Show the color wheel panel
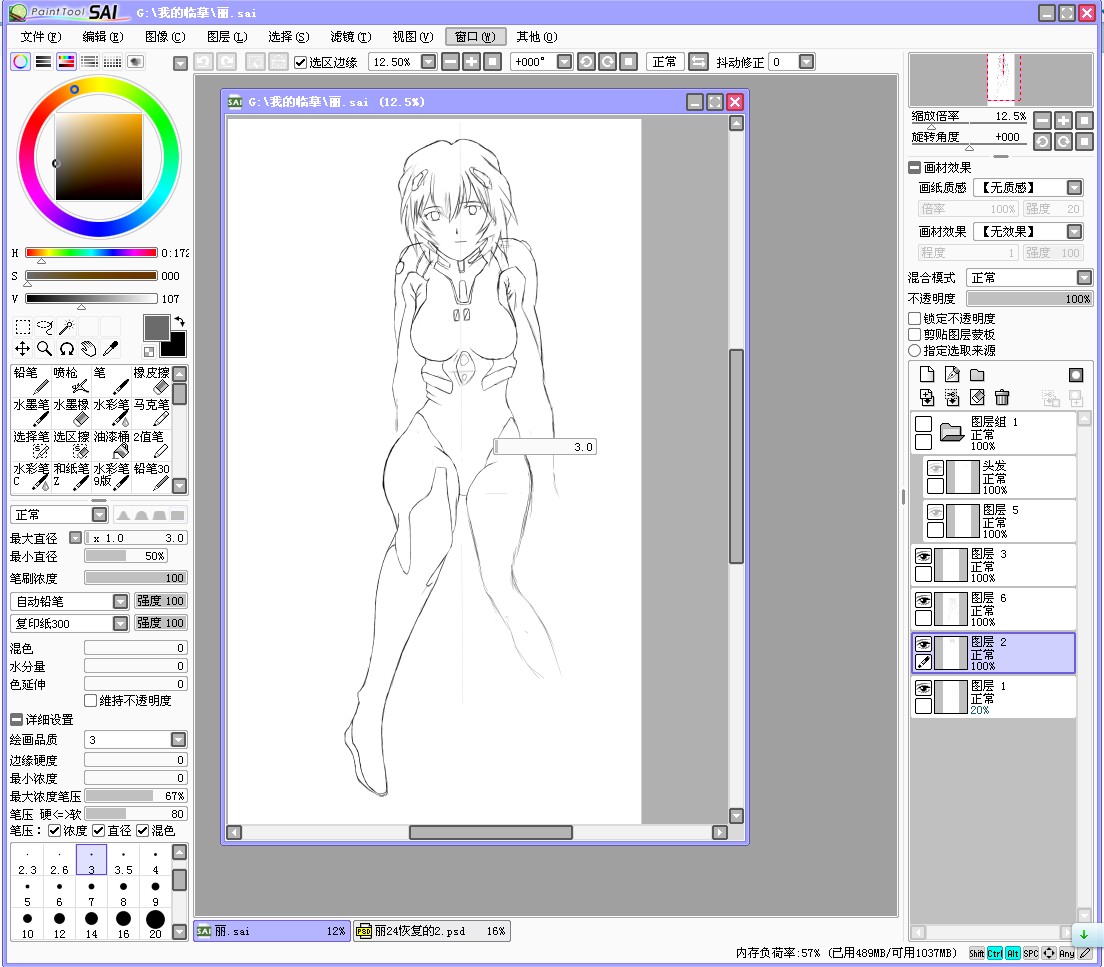 tap(20, 61)
